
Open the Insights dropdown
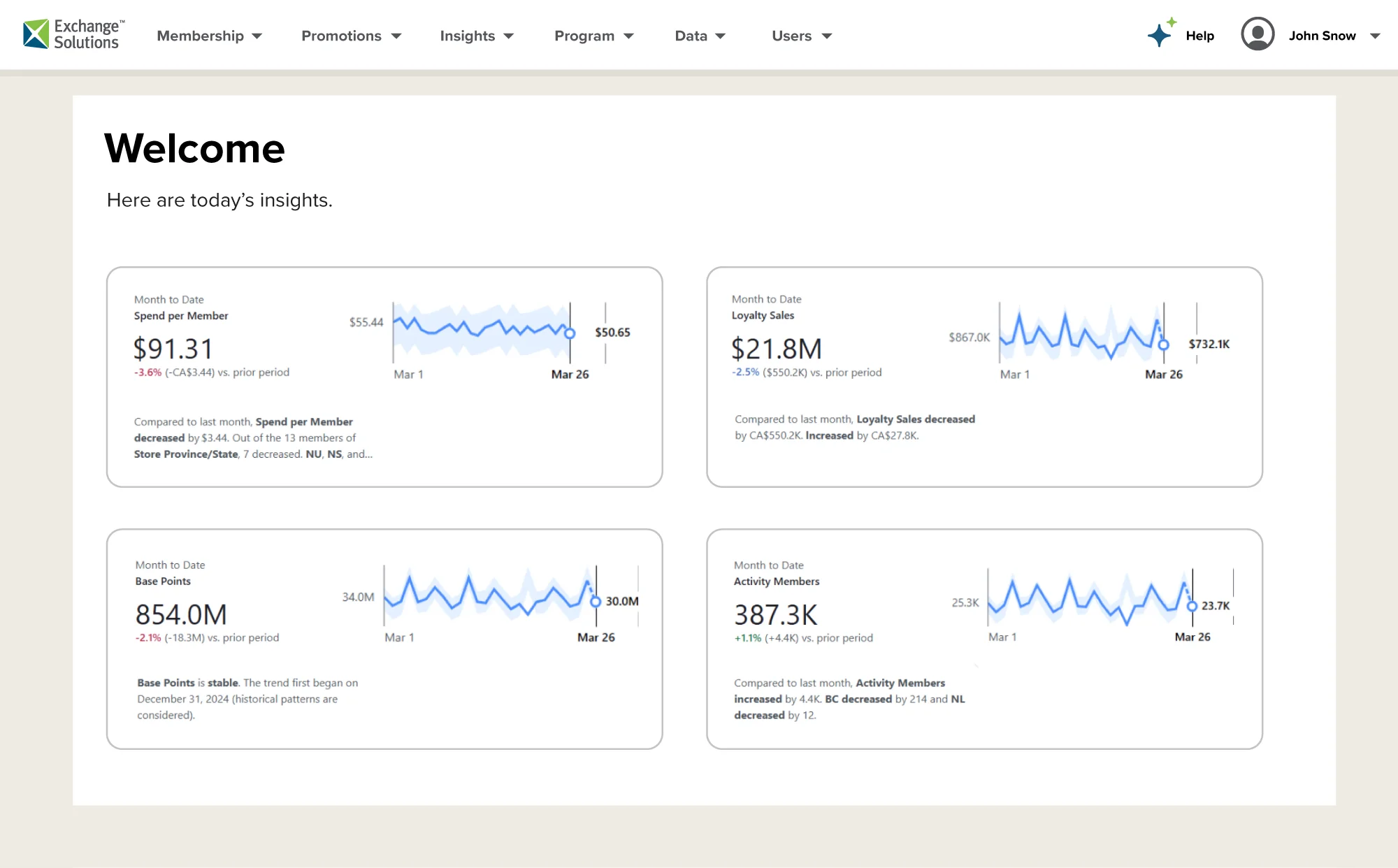pyautogui.click(x=509, y=36)
